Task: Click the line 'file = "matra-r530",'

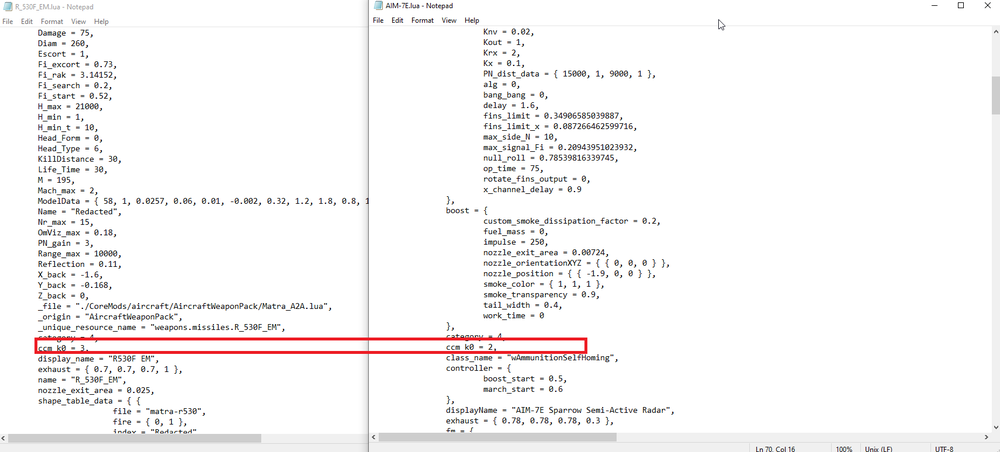Action: [159, 412]
